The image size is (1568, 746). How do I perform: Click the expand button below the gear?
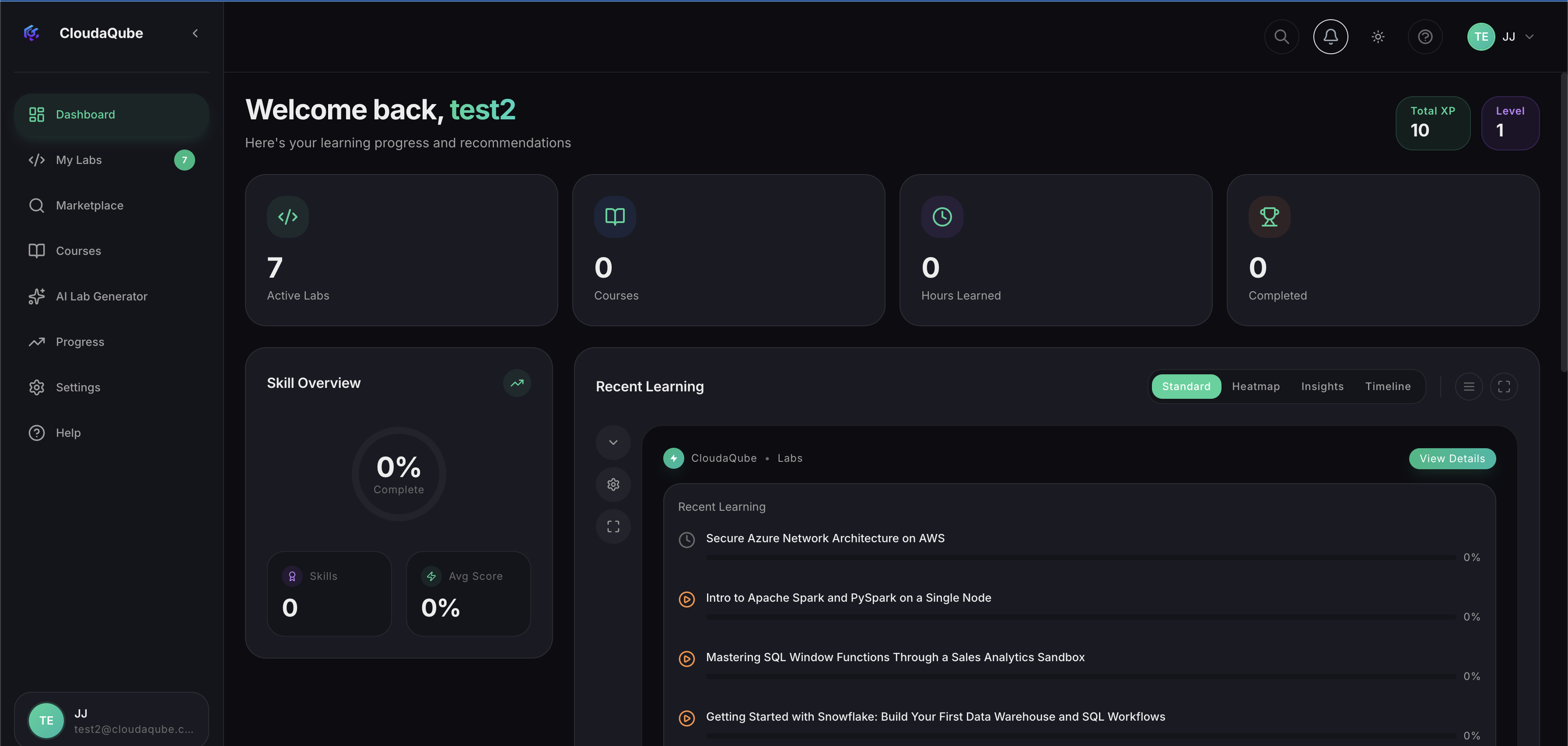pos(613,526)
